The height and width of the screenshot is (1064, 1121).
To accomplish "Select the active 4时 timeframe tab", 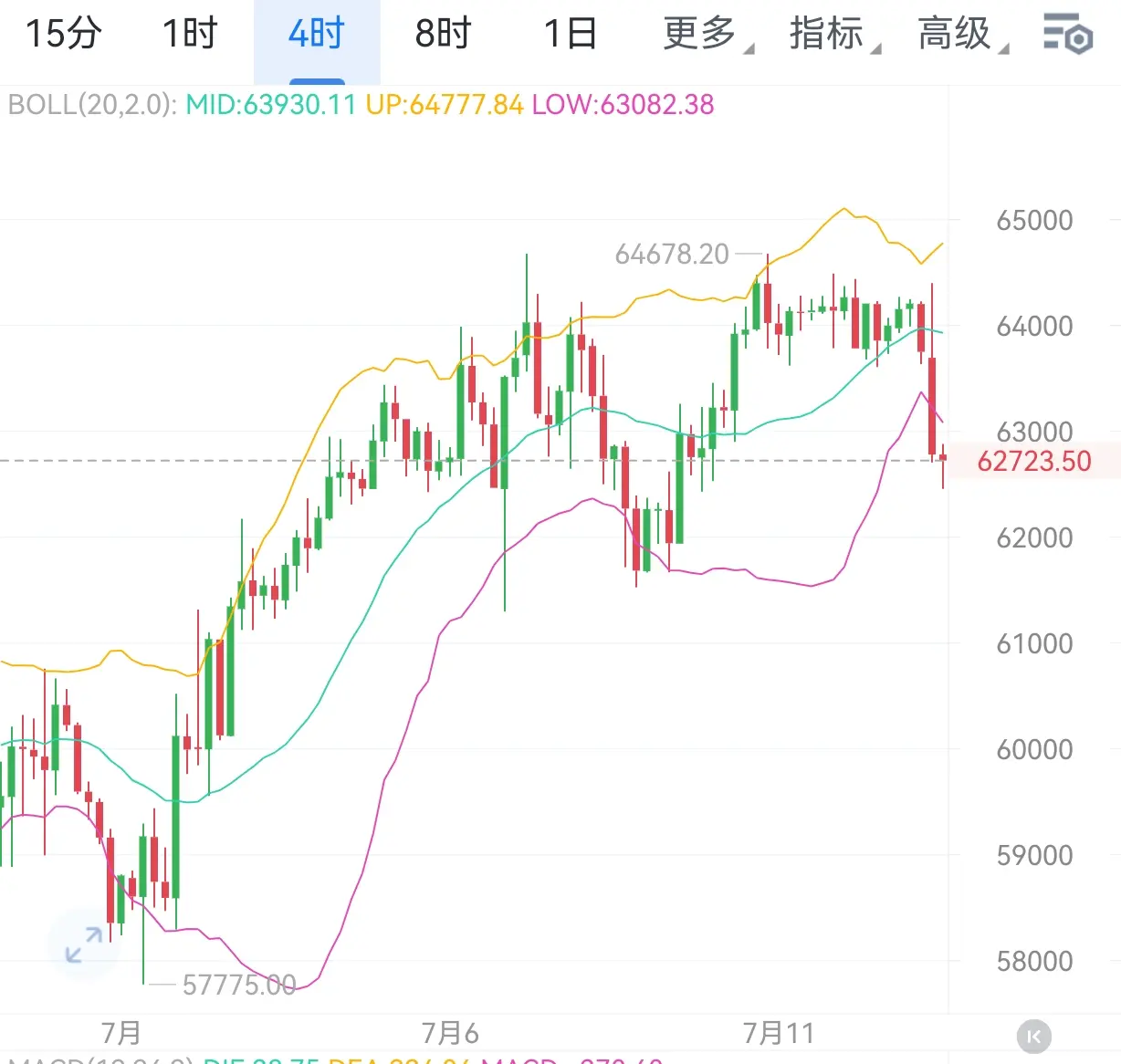I will 317,34.
